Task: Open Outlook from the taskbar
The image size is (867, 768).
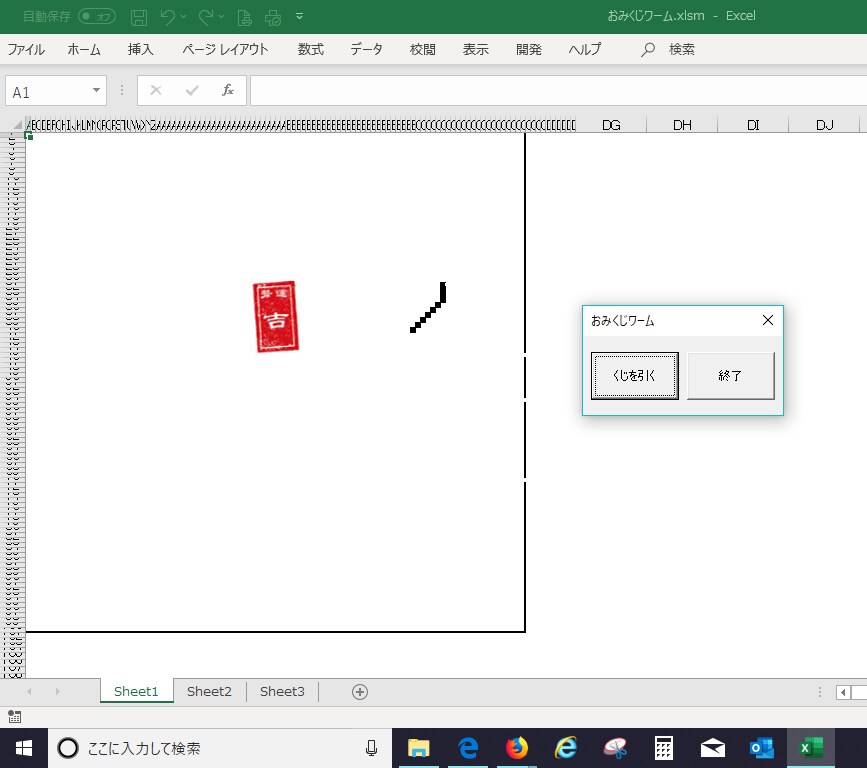Action: tap(761, 748)
